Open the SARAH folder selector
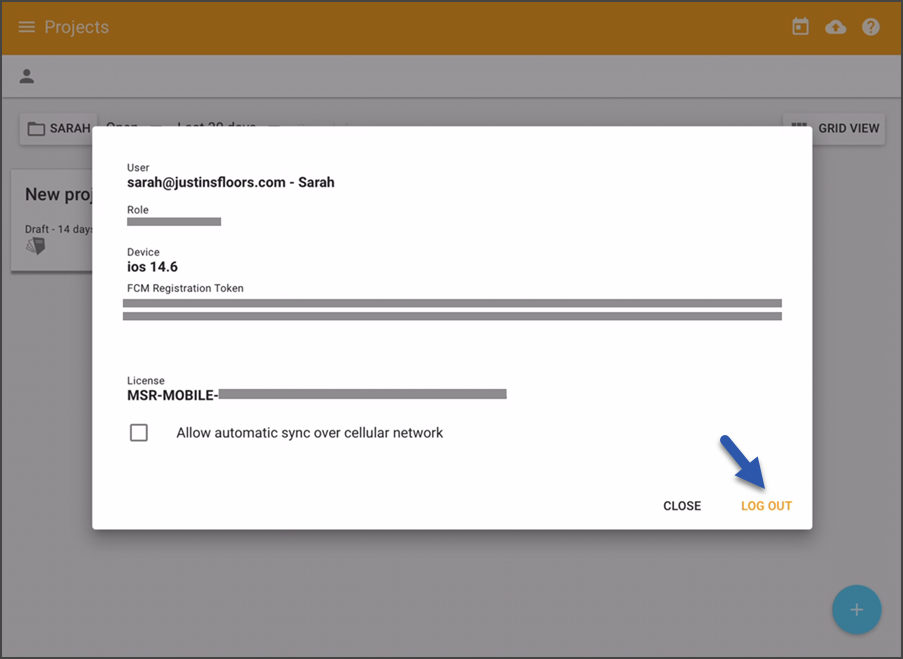Image resolution: width=903 pixels, height=659 pixels. click(x=59, y=128)
